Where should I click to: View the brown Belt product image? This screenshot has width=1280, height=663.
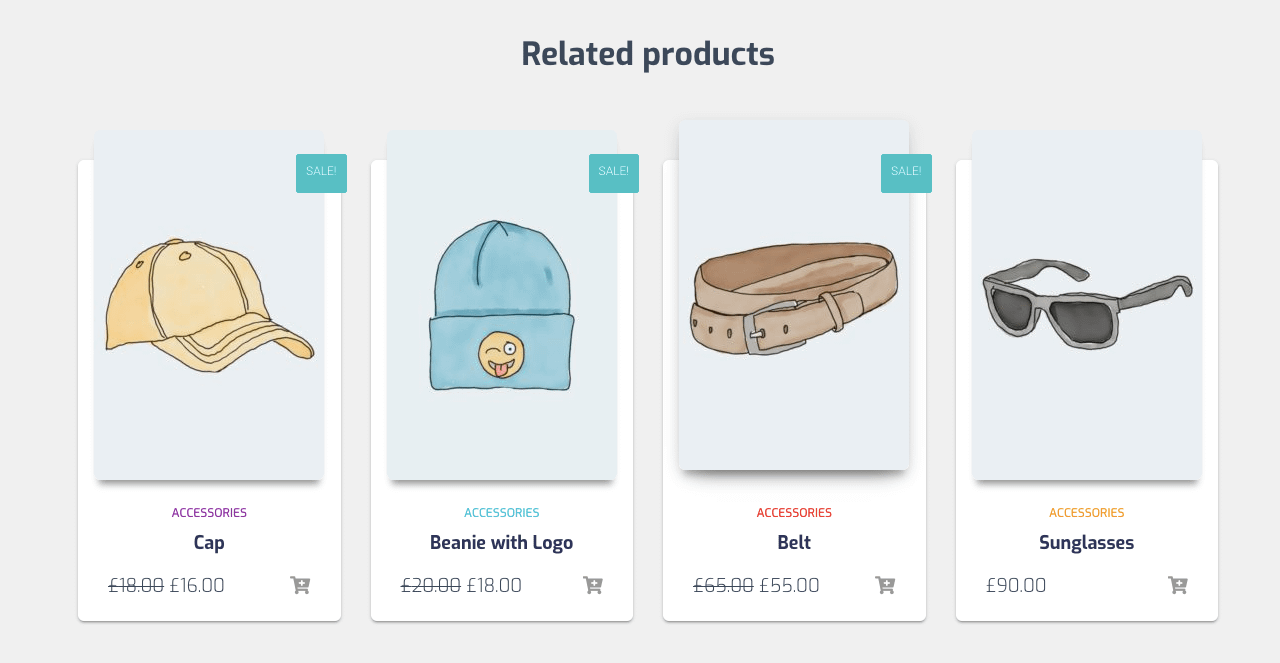click(794, 296)
